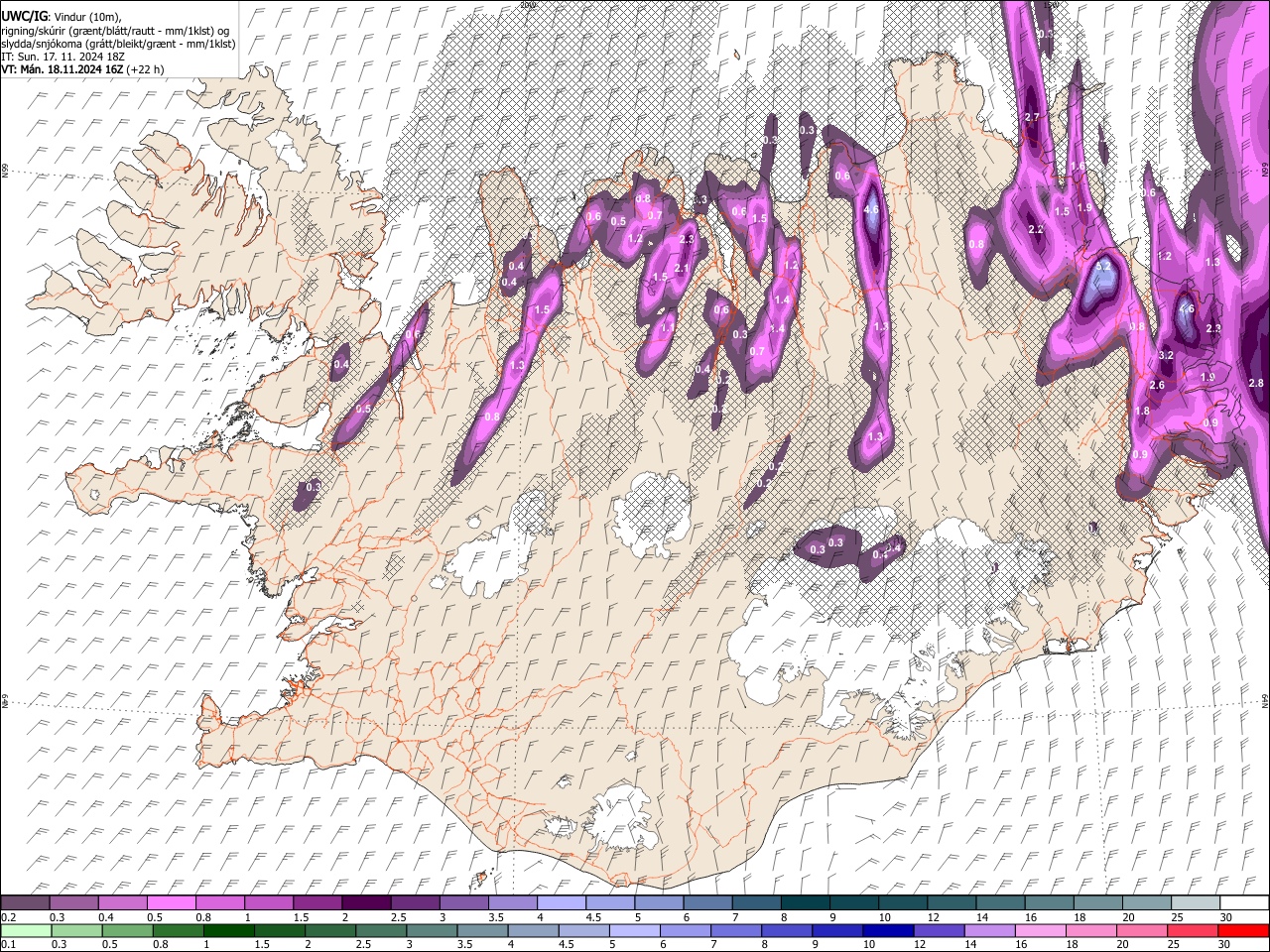This screenshot has height=952, width=1270.
Task: Click the 'slydda/snjókoma (grátt/bleikt/grænt' description line
Action: click(119, 44)
